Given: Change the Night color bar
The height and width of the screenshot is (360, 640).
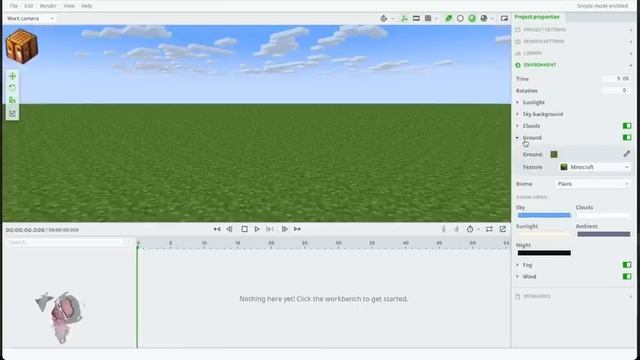Looking at the screenshot, I should [544, 253].
